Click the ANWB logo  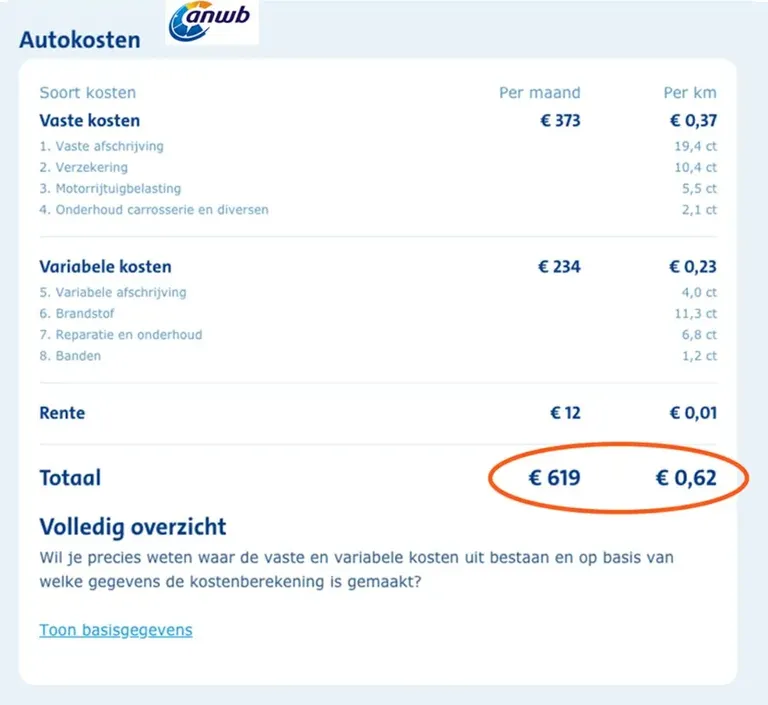212,23
